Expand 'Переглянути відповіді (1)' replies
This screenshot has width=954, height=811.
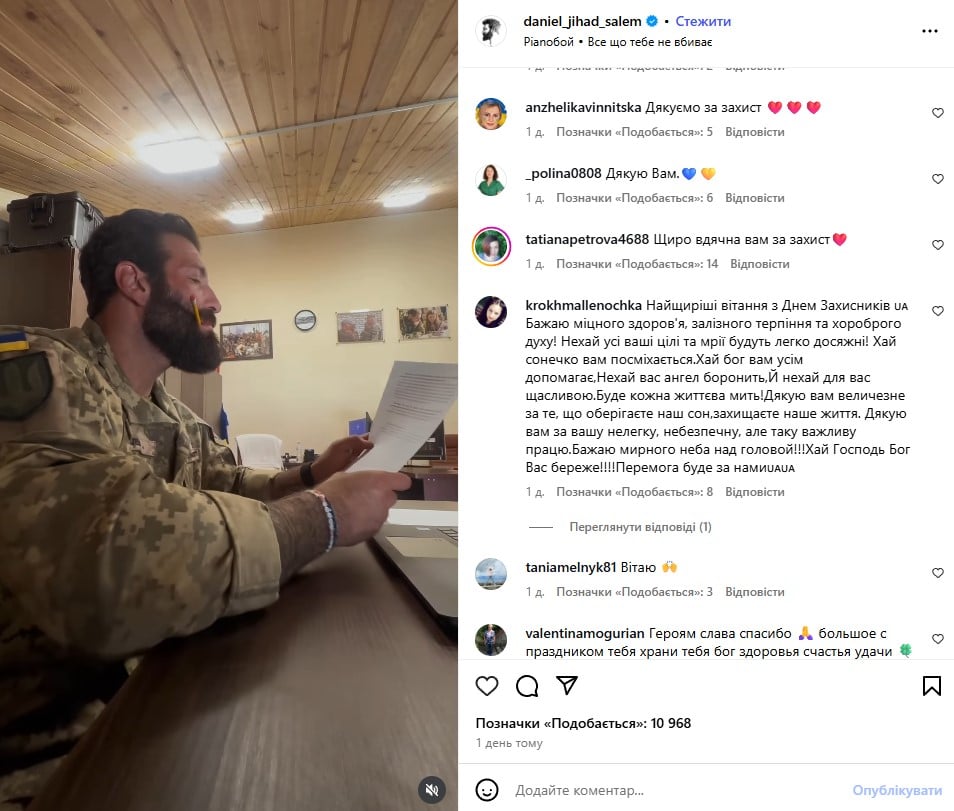point(640,527)
